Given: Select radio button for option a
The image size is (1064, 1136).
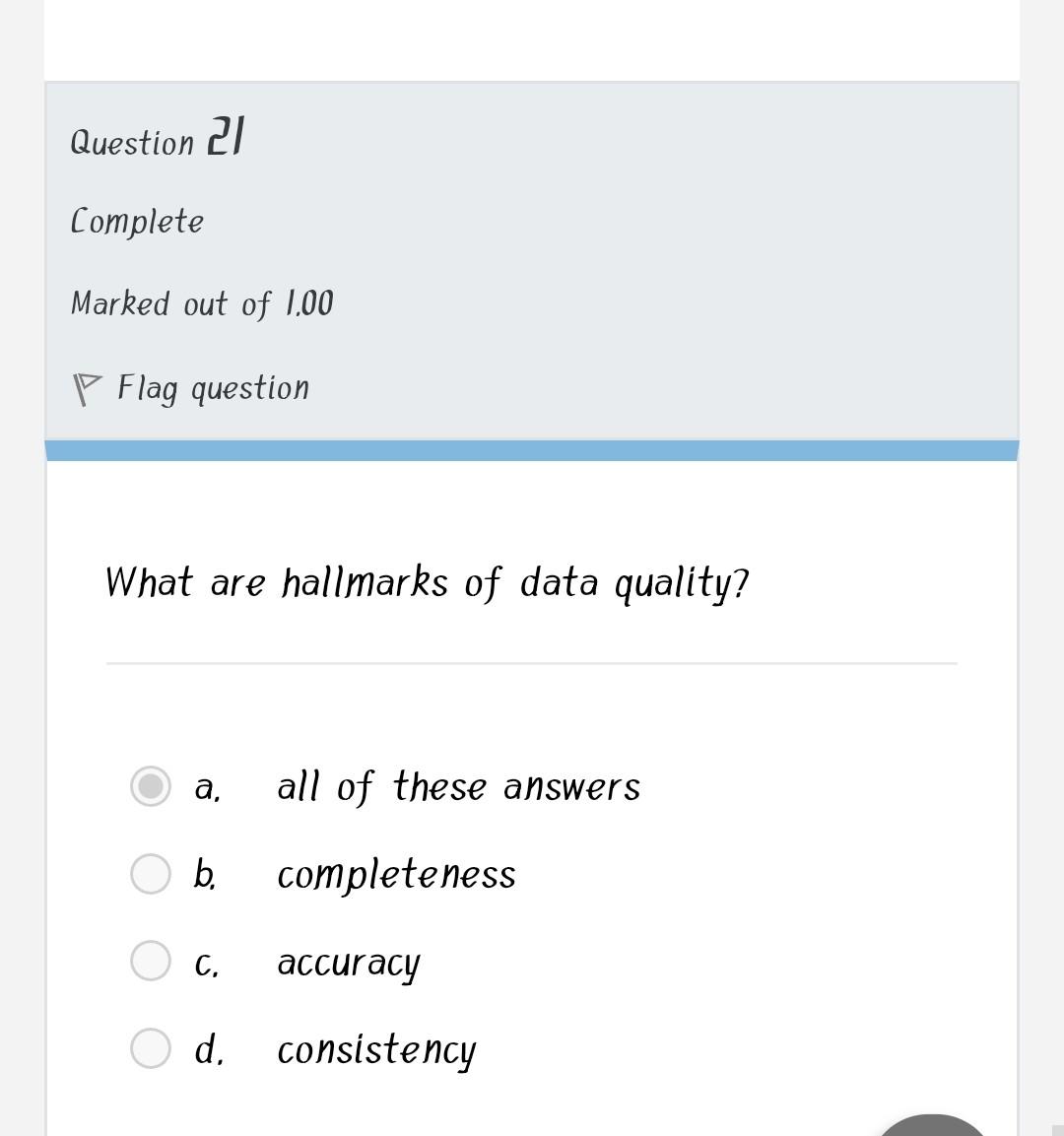Looking at the screenshot, I should pyautogui.click(x=149, y=785).
